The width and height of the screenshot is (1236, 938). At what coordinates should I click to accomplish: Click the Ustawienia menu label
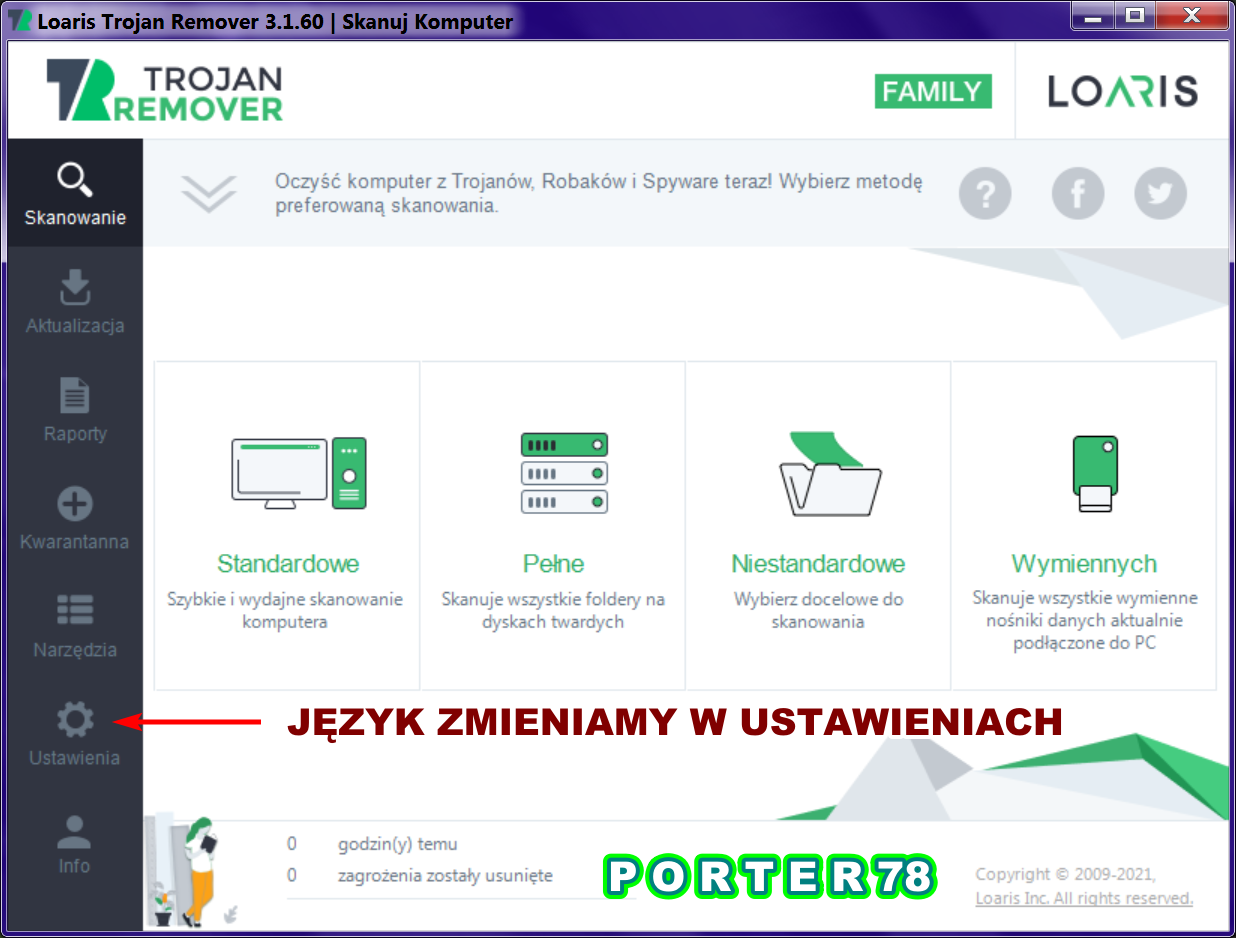coord(75,758)
